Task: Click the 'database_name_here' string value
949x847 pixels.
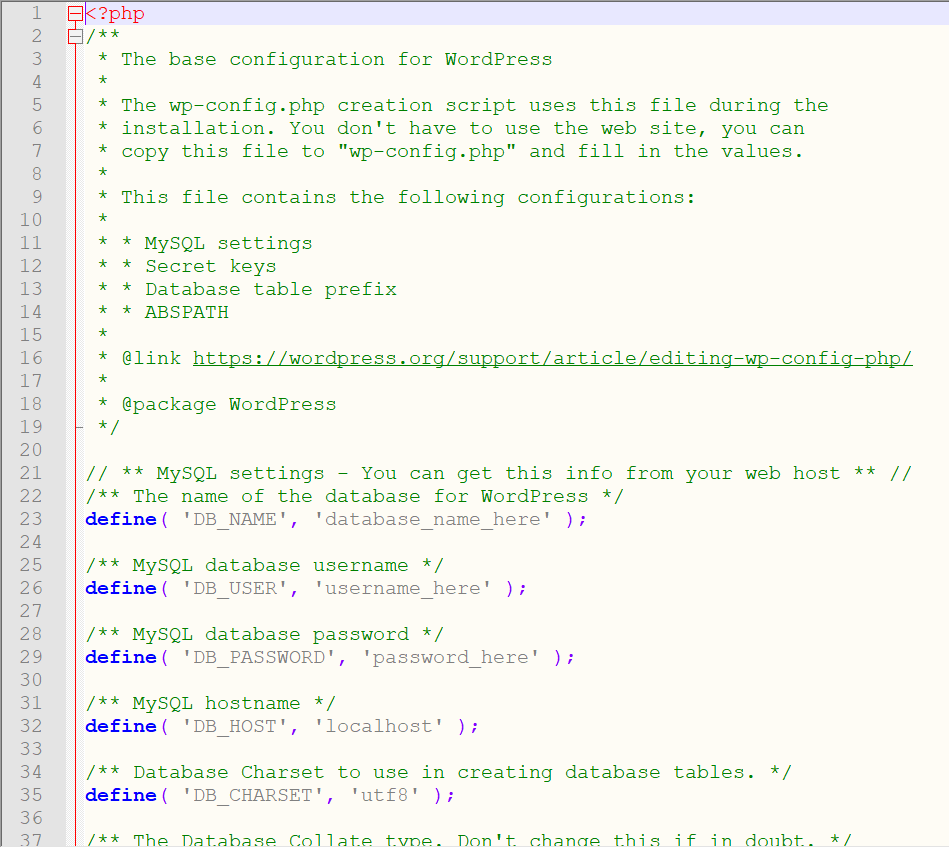Action: 432,519
